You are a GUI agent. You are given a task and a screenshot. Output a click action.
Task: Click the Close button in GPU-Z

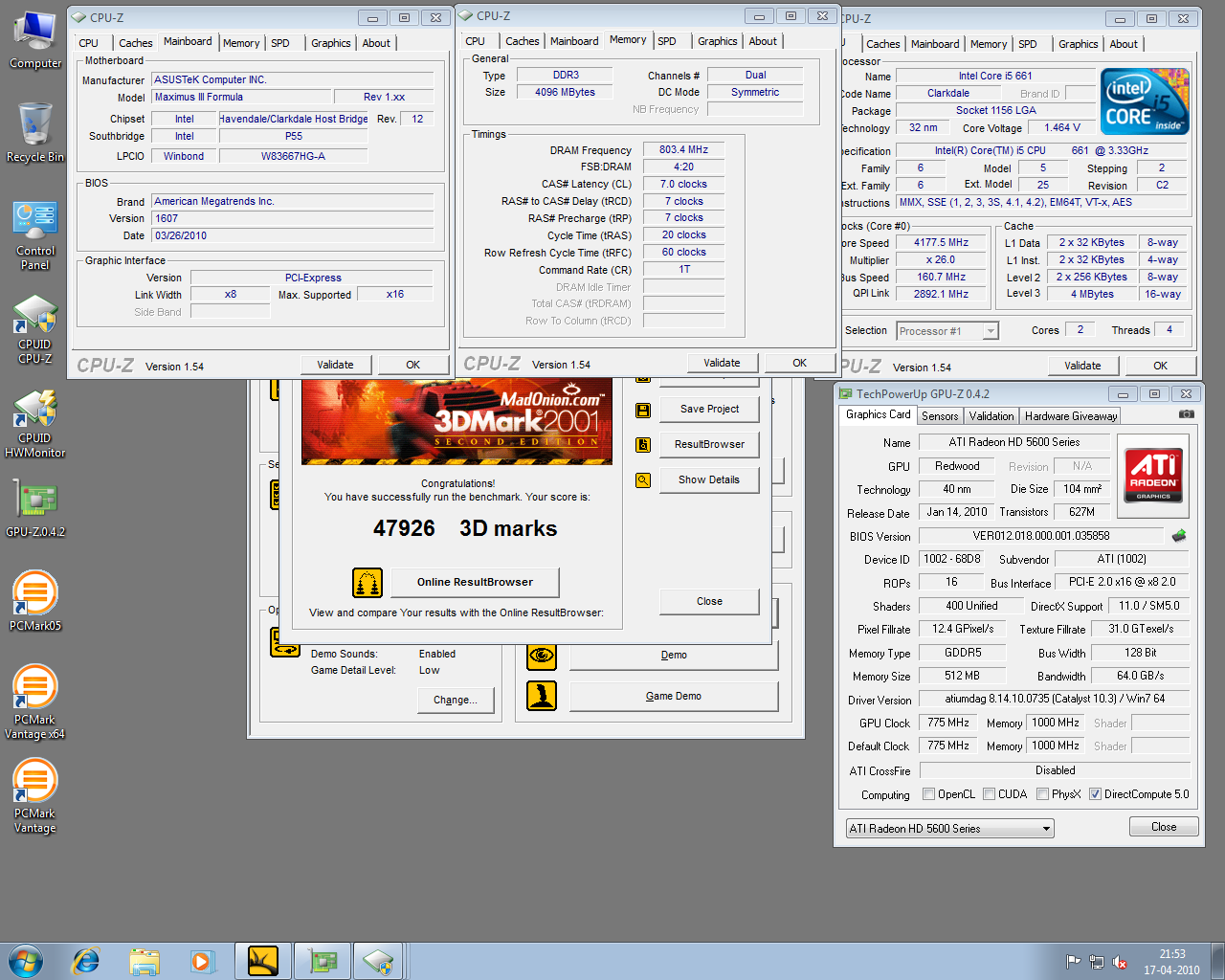[1164, 827]
